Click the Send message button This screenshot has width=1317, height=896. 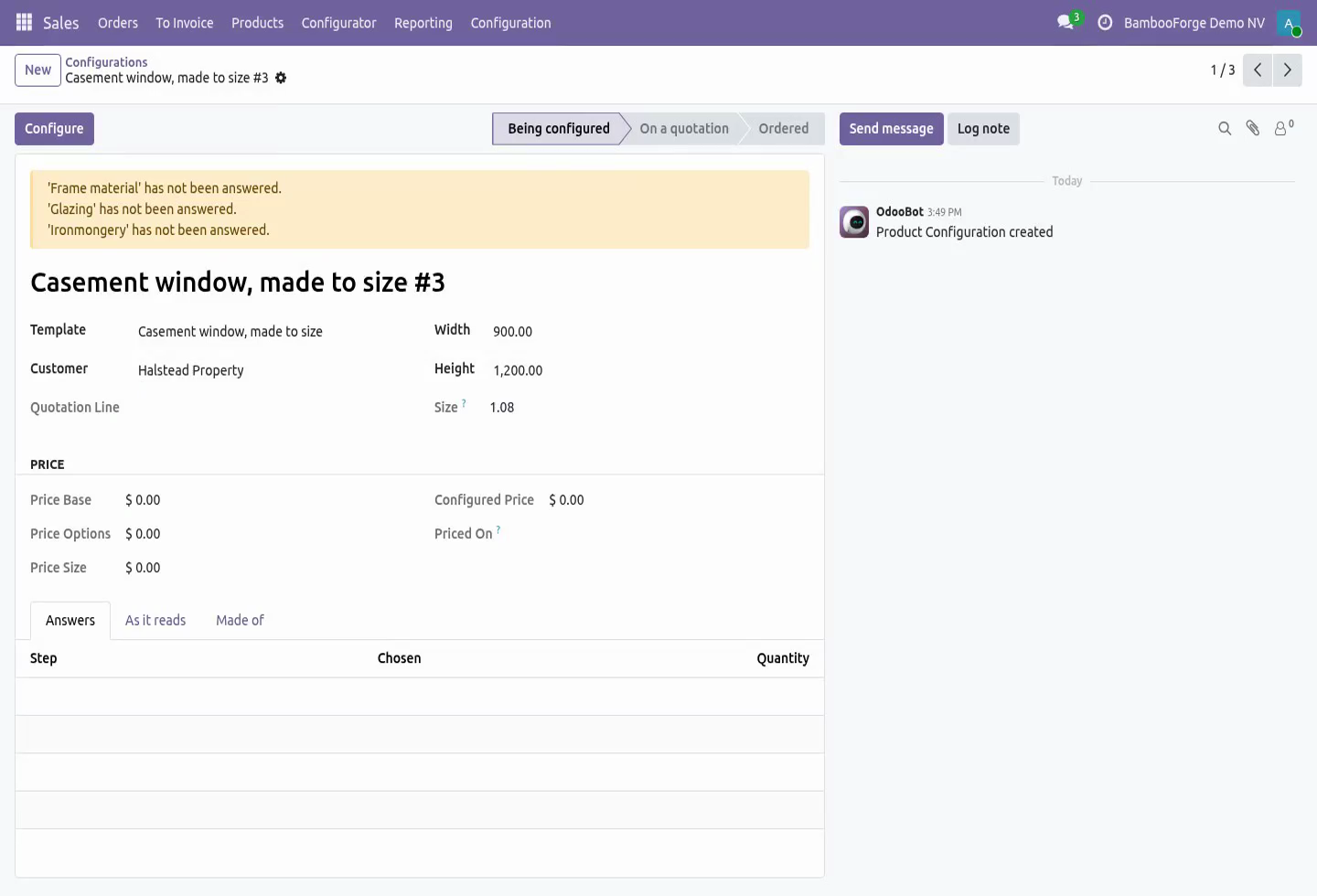(891, 129)
